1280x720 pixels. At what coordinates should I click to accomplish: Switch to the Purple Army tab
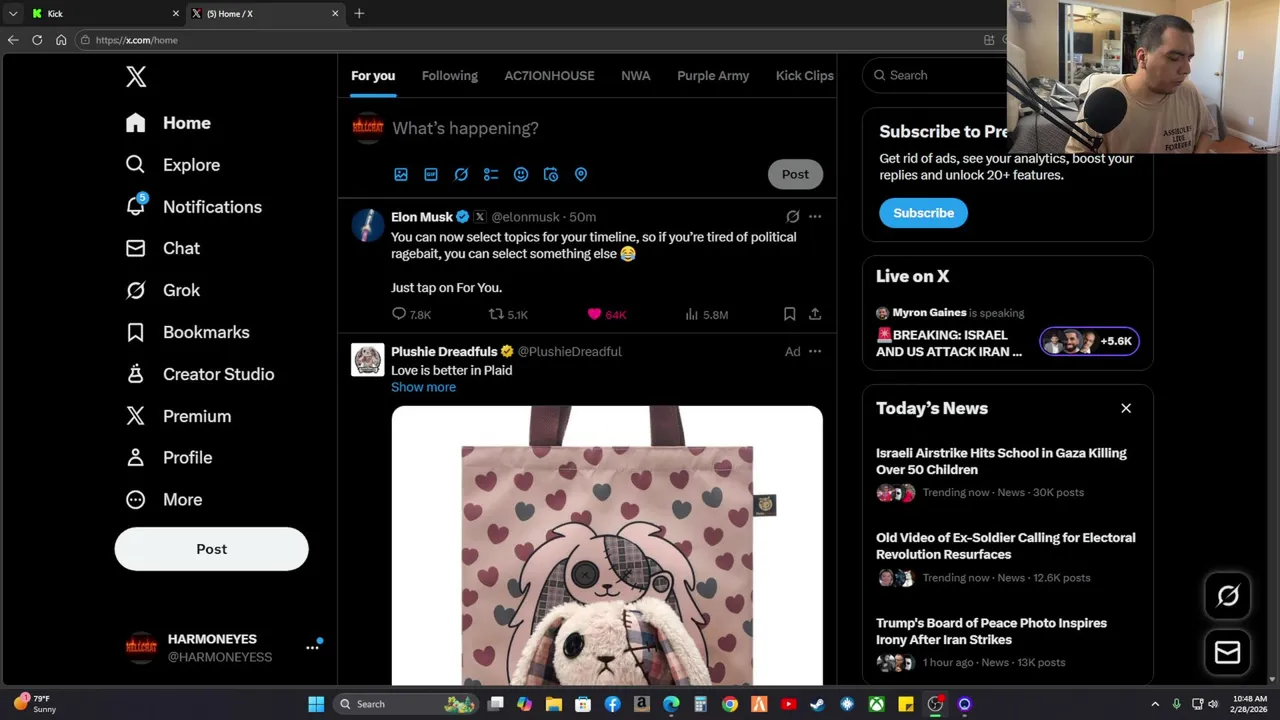(713, 76)
